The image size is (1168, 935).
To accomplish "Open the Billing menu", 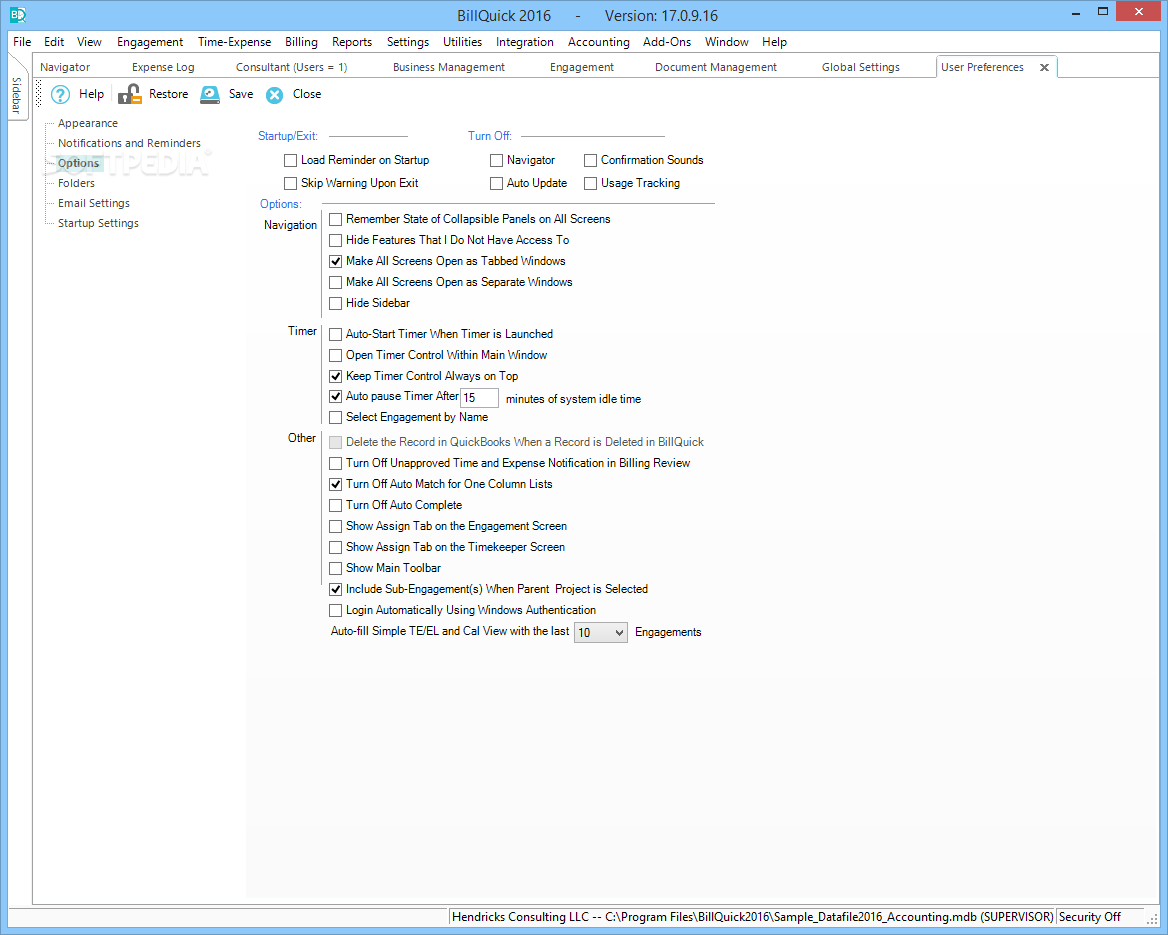I will (x=301, y=42).
